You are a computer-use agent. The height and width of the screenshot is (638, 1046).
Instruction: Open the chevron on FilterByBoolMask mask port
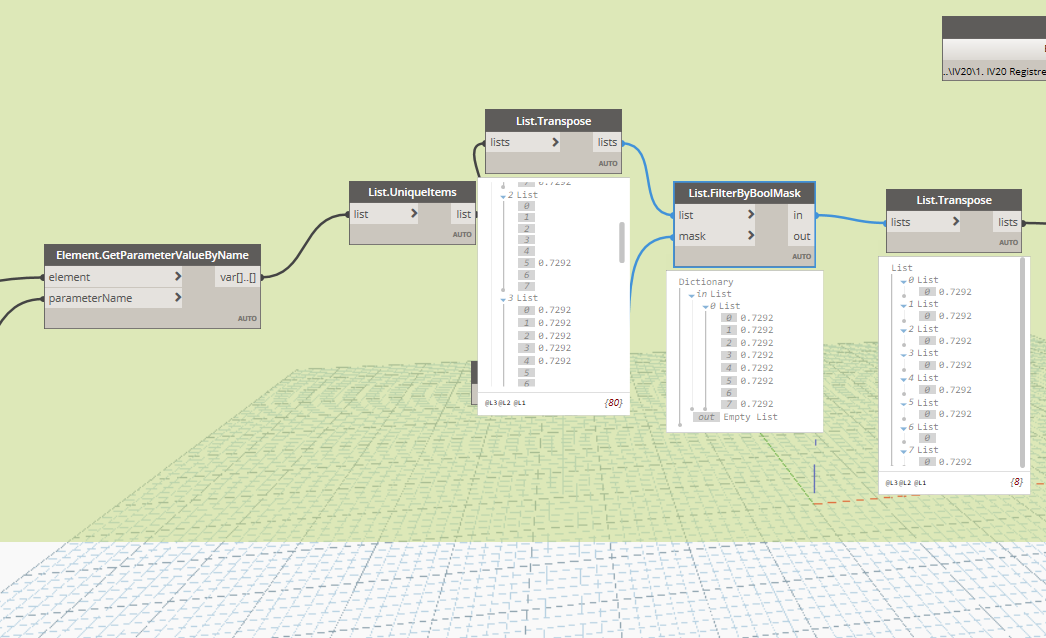pyautogui.click(x=750, y=236)
